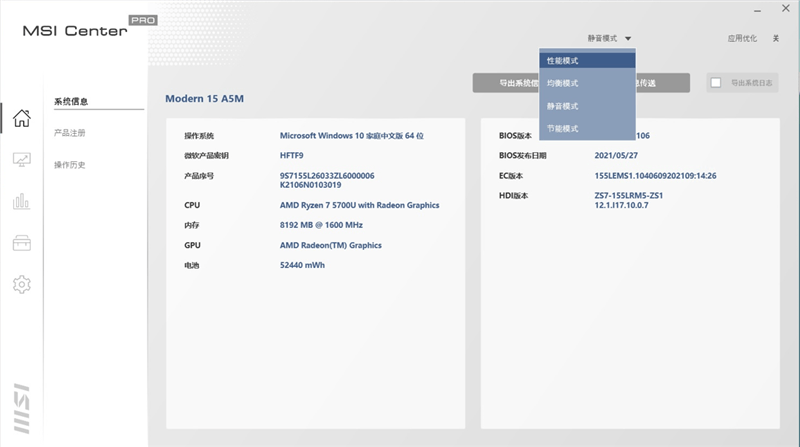Image resolution: width=800 pixels, height=447 pixels.
Task: Click the EC version 155LEMS1 value
Action: [x=655, y=176]
